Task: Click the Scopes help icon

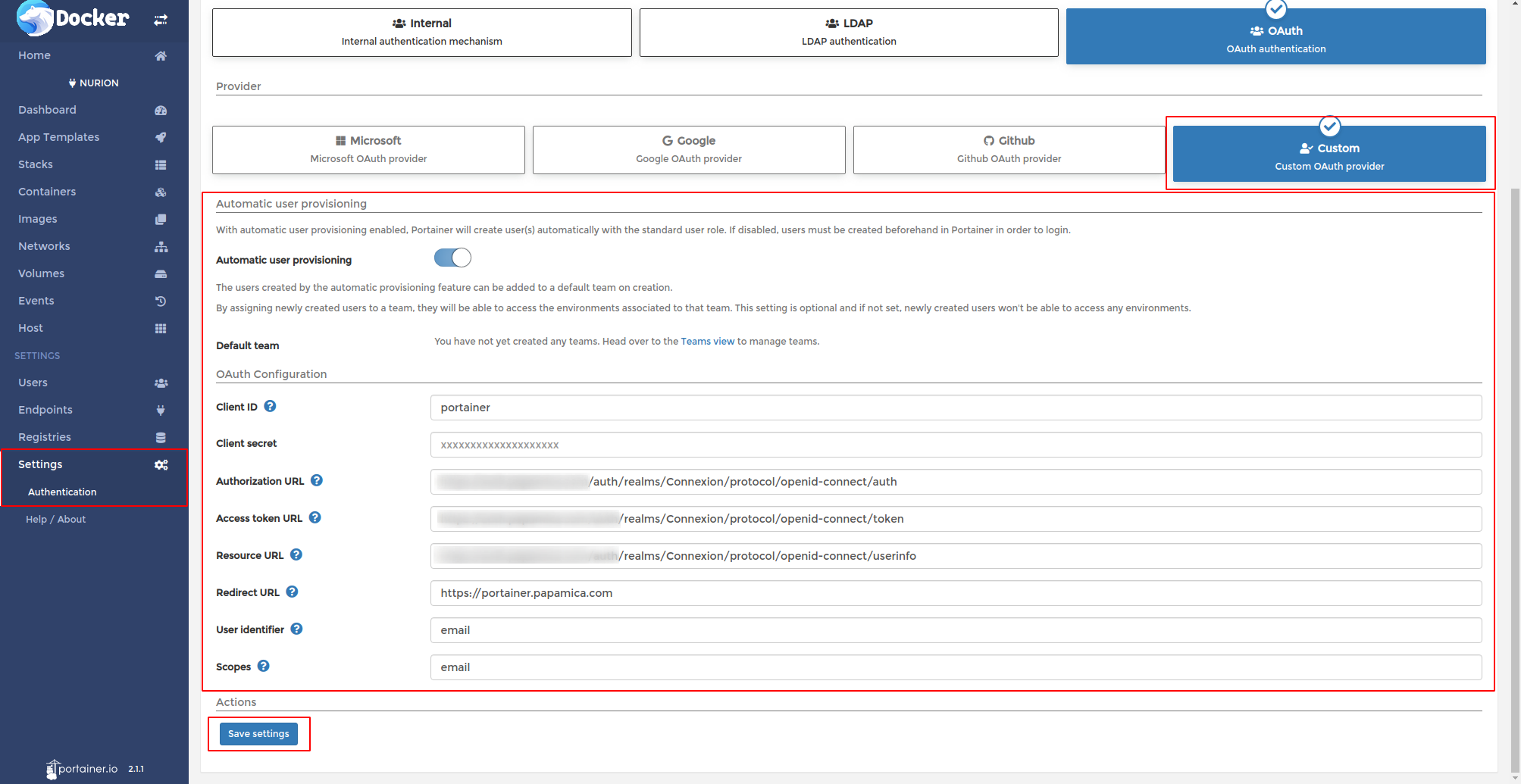Action: (x=263, y=667)
